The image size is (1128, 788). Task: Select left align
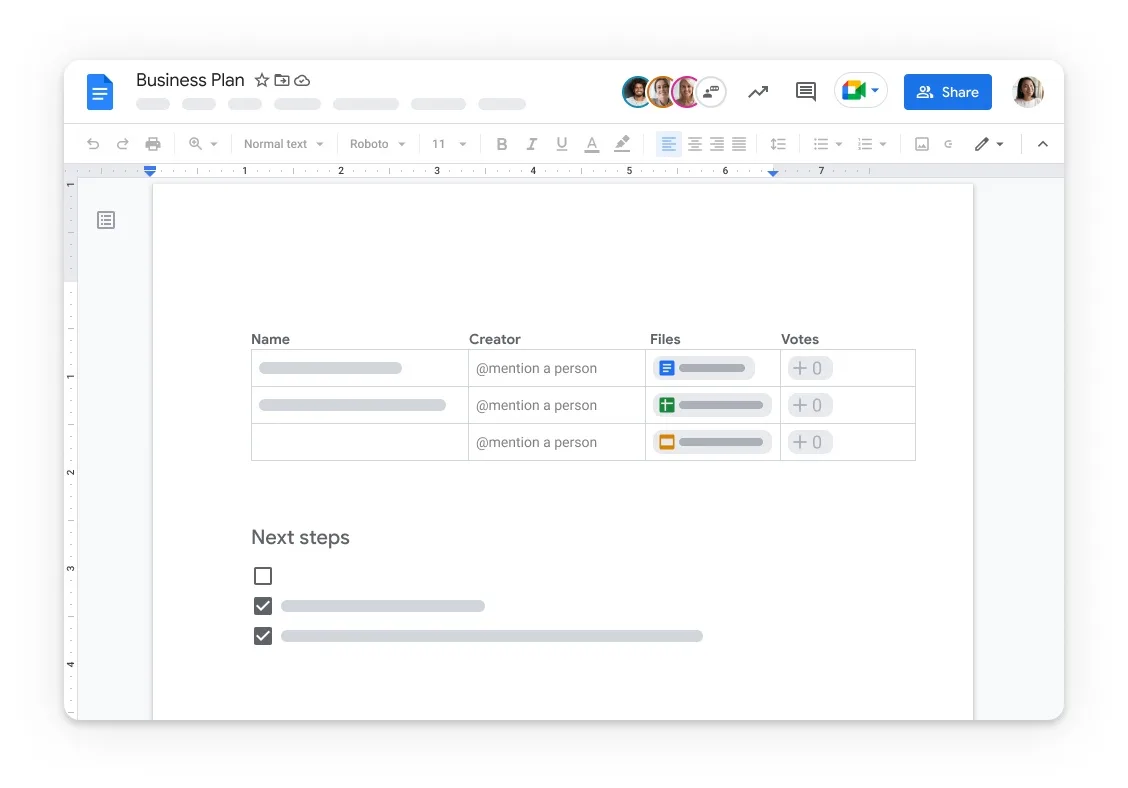668,144
